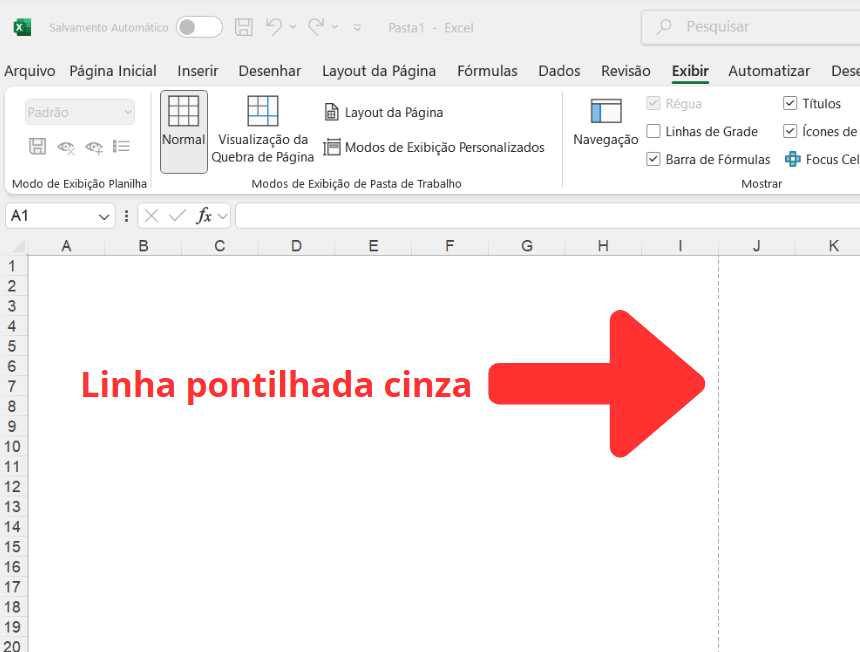Select column D header
The width and height of the screenshot is (860, 652).
point(296,246)
